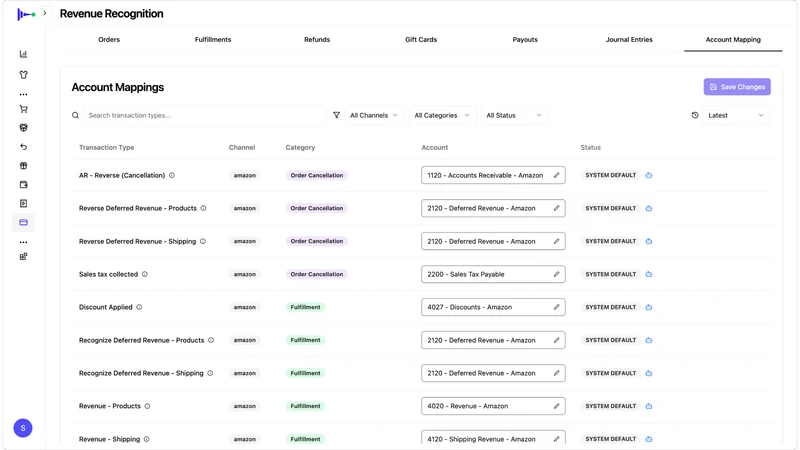Image resolution: width=800 pixels, height=450 pixels.
Task: Click the Account Mappings heading
Action: tap(118, 87)
